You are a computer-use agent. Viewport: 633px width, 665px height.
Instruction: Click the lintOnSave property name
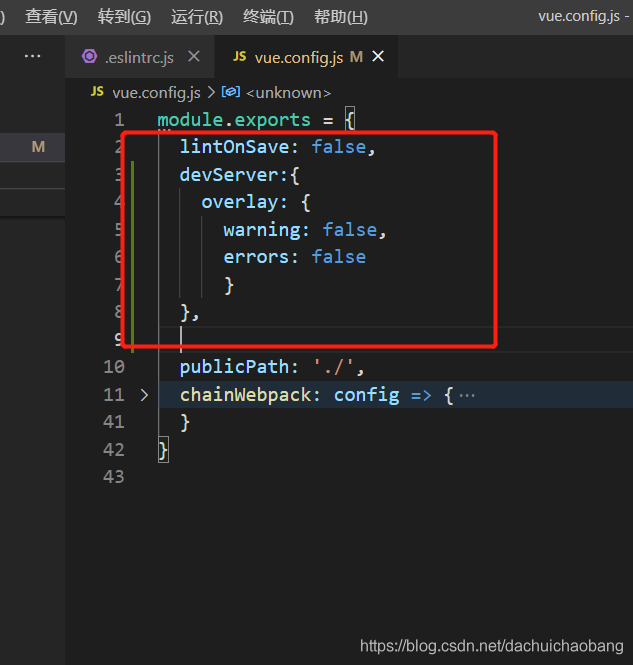(x=234, y=147)
